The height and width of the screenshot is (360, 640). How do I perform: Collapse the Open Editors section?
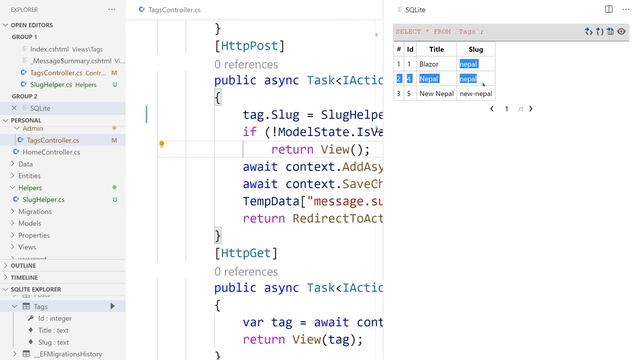click(x=5, y=25)
